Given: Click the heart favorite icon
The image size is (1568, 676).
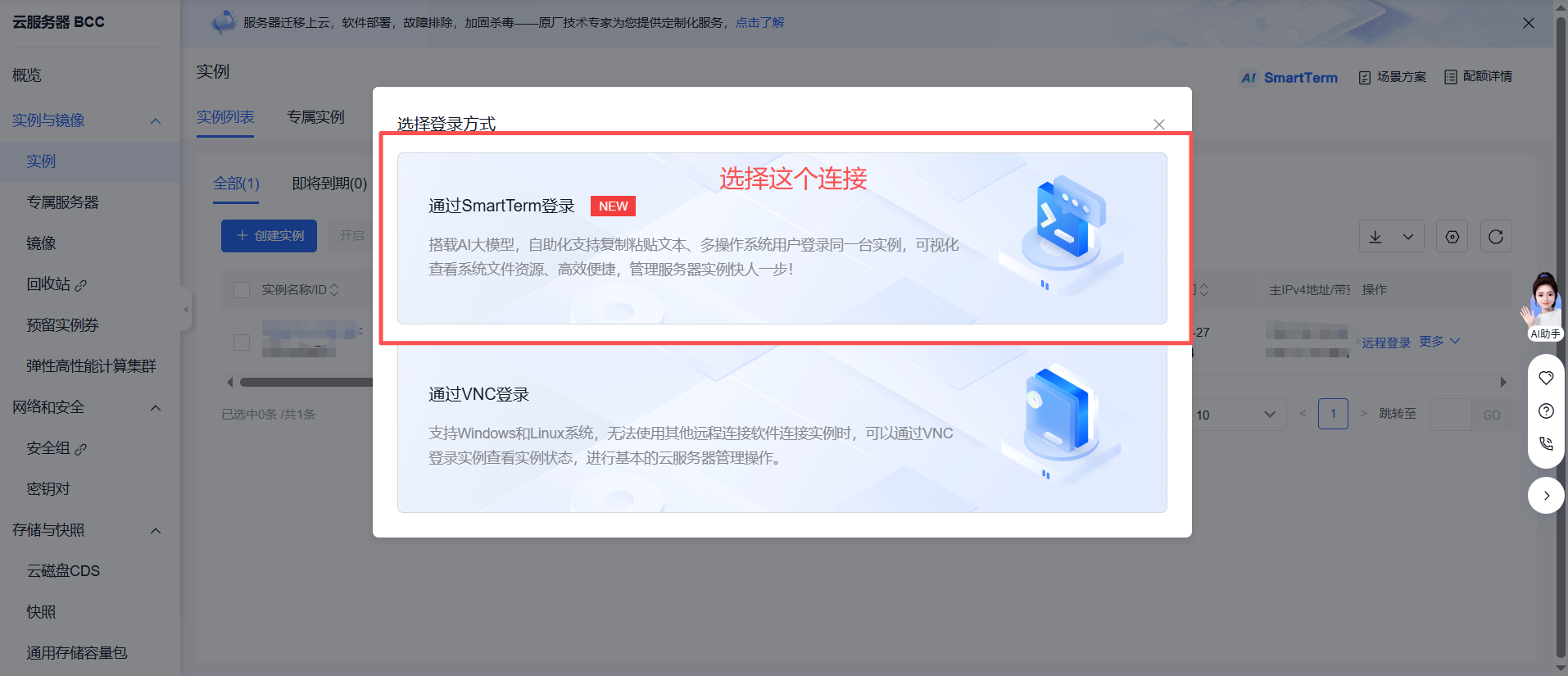Looking at the screenshot, I should coord(1546,378).
